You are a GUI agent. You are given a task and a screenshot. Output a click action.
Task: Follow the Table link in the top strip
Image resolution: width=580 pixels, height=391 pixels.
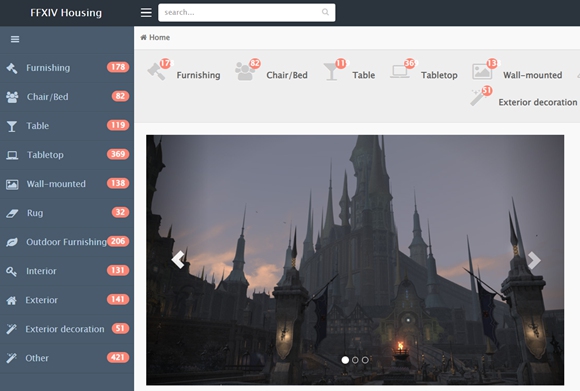tap(364, 75)
